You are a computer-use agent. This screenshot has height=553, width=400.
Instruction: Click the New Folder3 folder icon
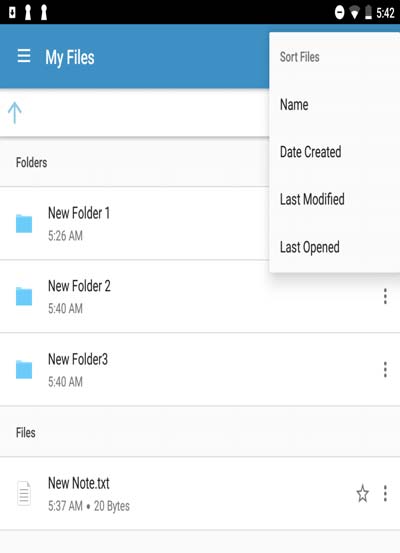pos(24,369)
